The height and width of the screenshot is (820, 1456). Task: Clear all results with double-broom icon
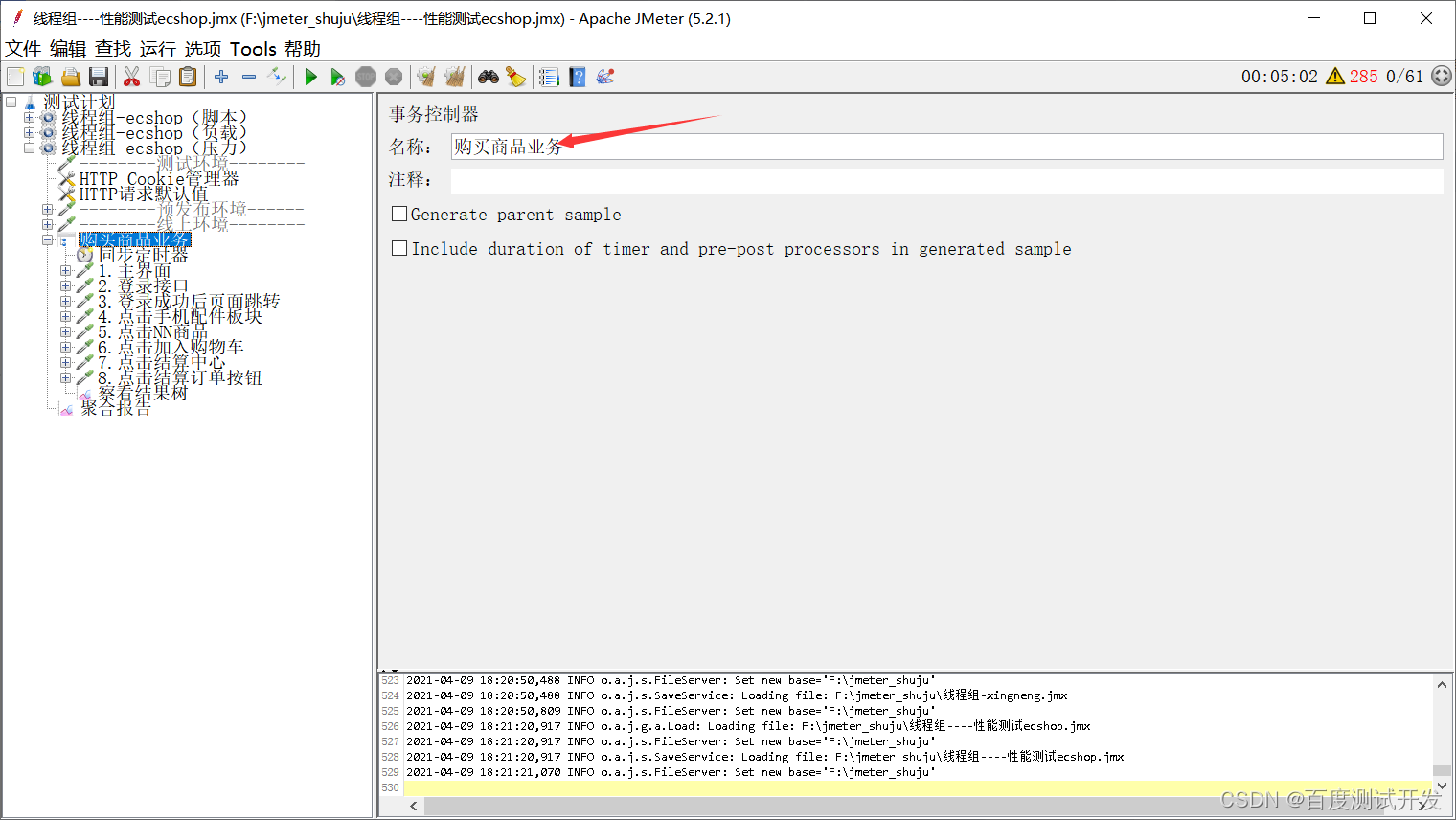click(x=454, y=77)
